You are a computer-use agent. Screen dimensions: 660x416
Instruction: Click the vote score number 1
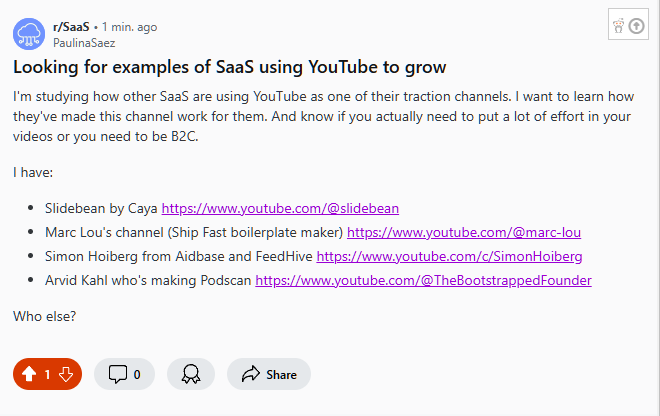coord(47,375)
